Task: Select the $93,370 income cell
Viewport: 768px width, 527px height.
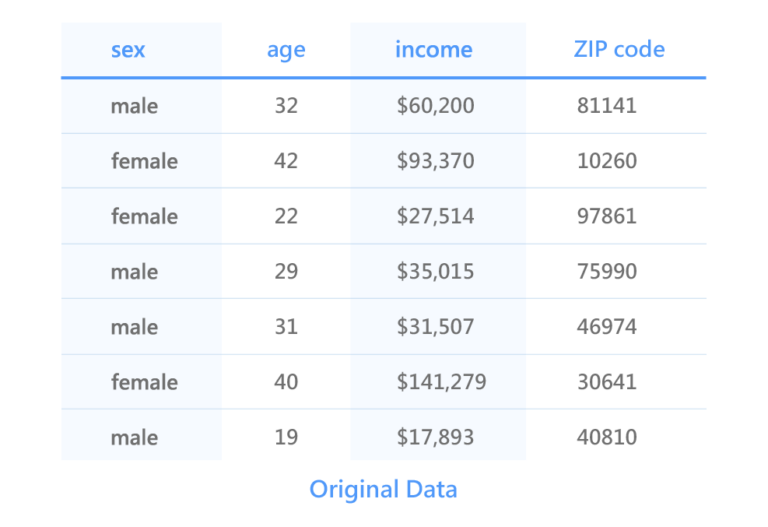Action: point(435,161)
